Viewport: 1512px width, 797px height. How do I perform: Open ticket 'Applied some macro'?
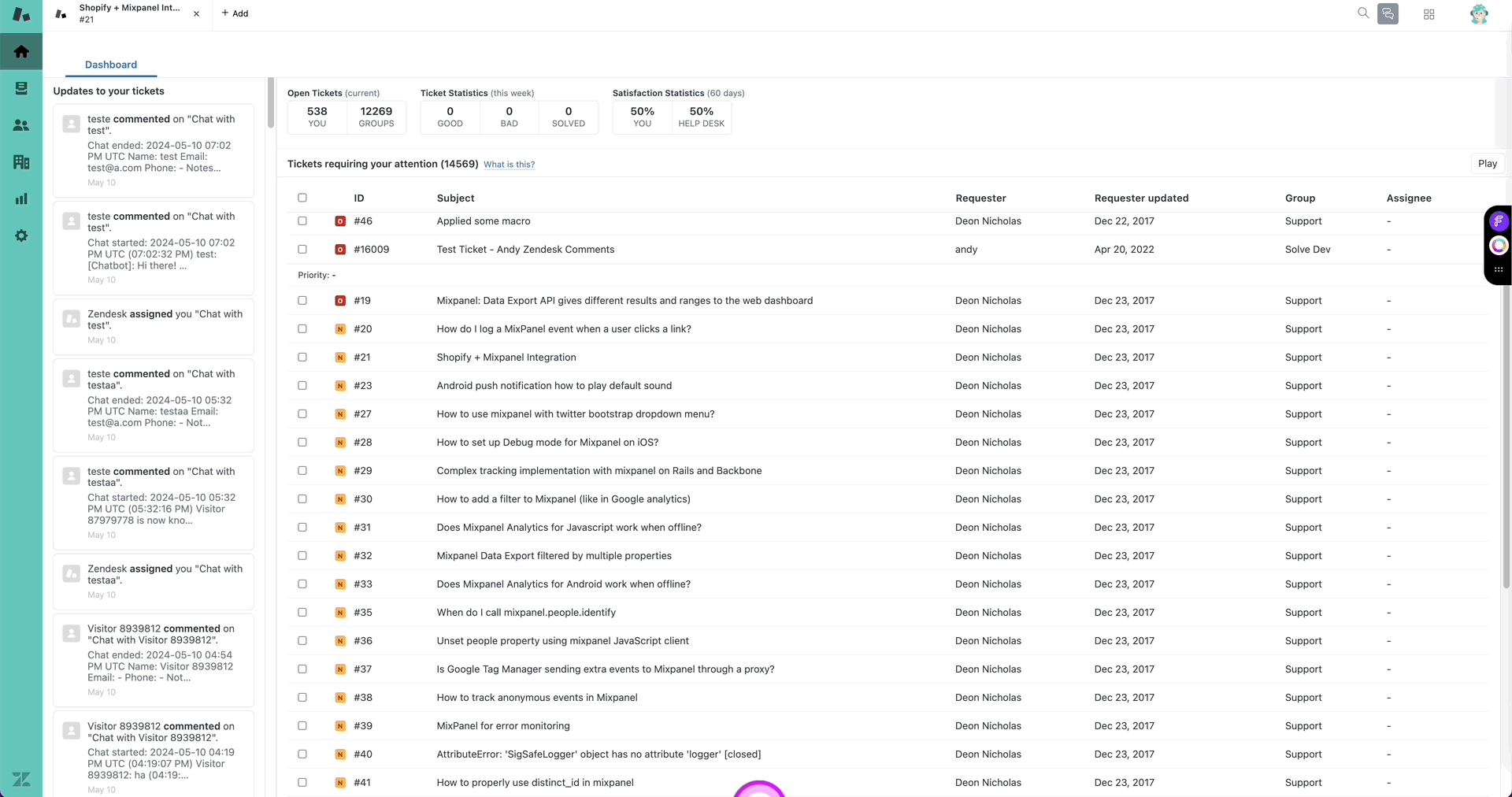[x=484, y=221]
